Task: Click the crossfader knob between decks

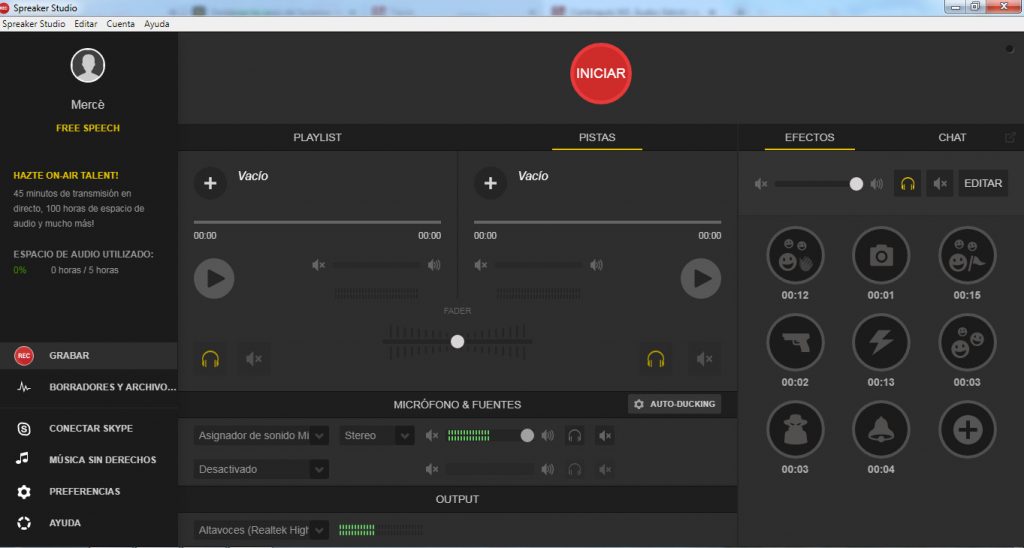Action: click(457, 341)
